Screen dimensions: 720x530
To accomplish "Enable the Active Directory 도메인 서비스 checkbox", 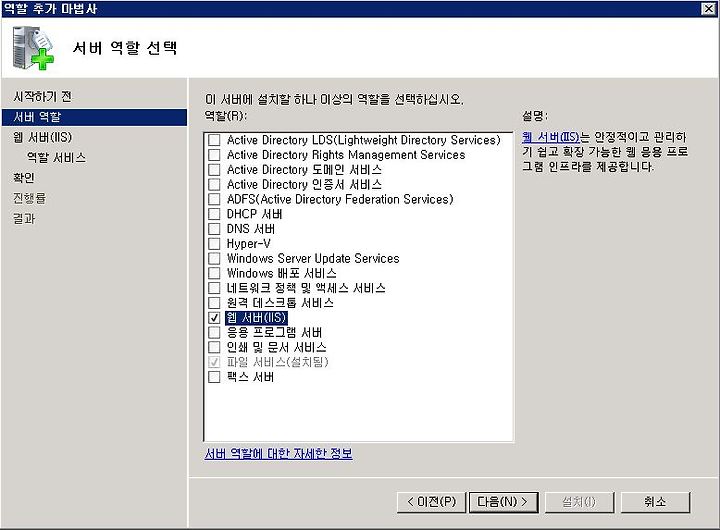I will point(214,169).
